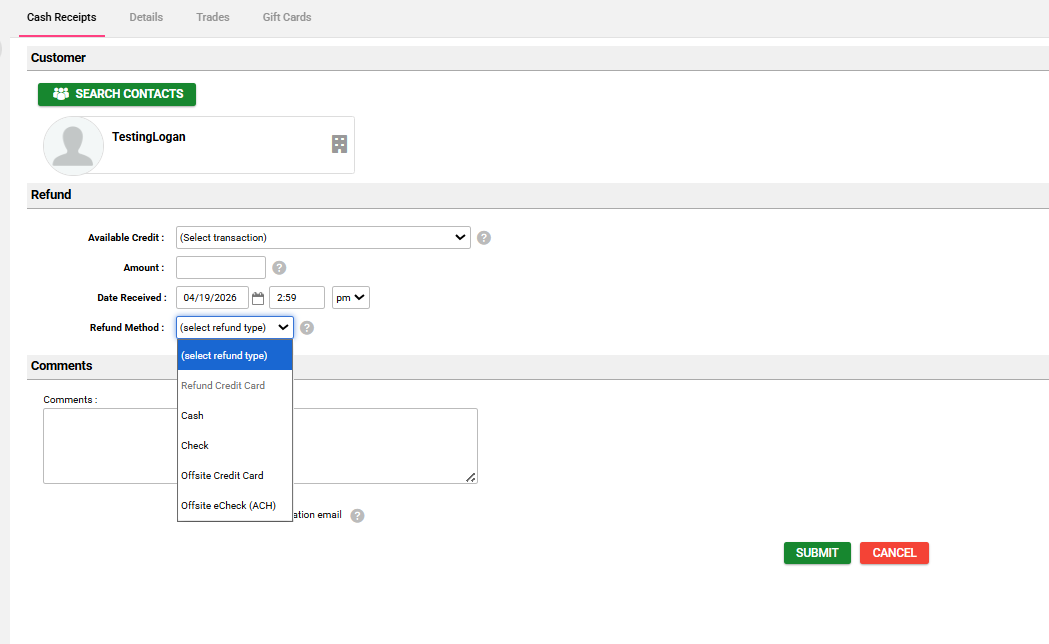Click the help icon next to Available Credit

point(484,238)
